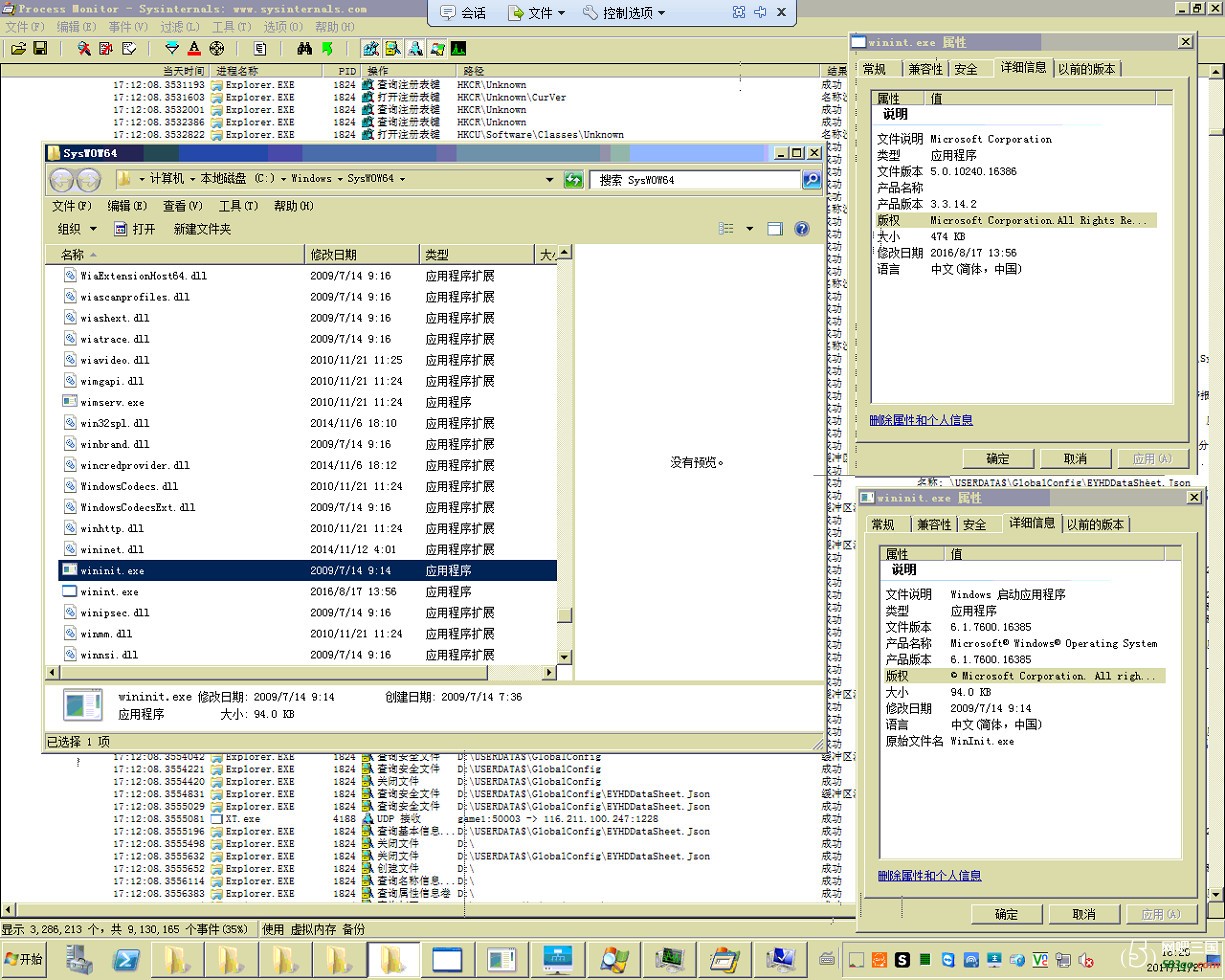
Task: Select the Include Process From Window target icon
Action: (216, 48)
